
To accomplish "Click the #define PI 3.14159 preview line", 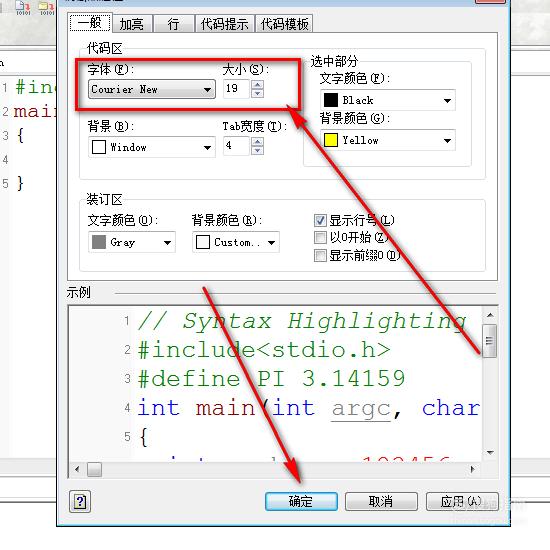I will tap(271, 378).
